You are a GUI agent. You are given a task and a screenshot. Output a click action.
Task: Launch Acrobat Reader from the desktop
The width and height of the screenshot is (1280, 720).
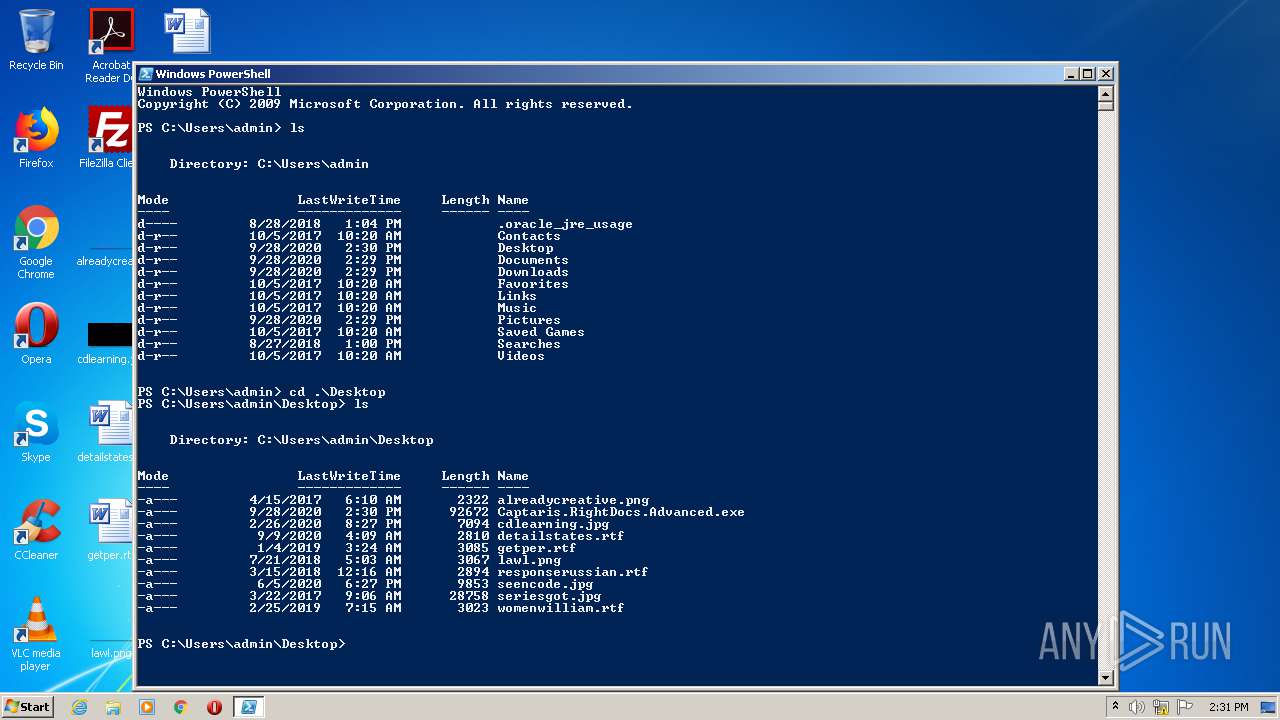110,46
